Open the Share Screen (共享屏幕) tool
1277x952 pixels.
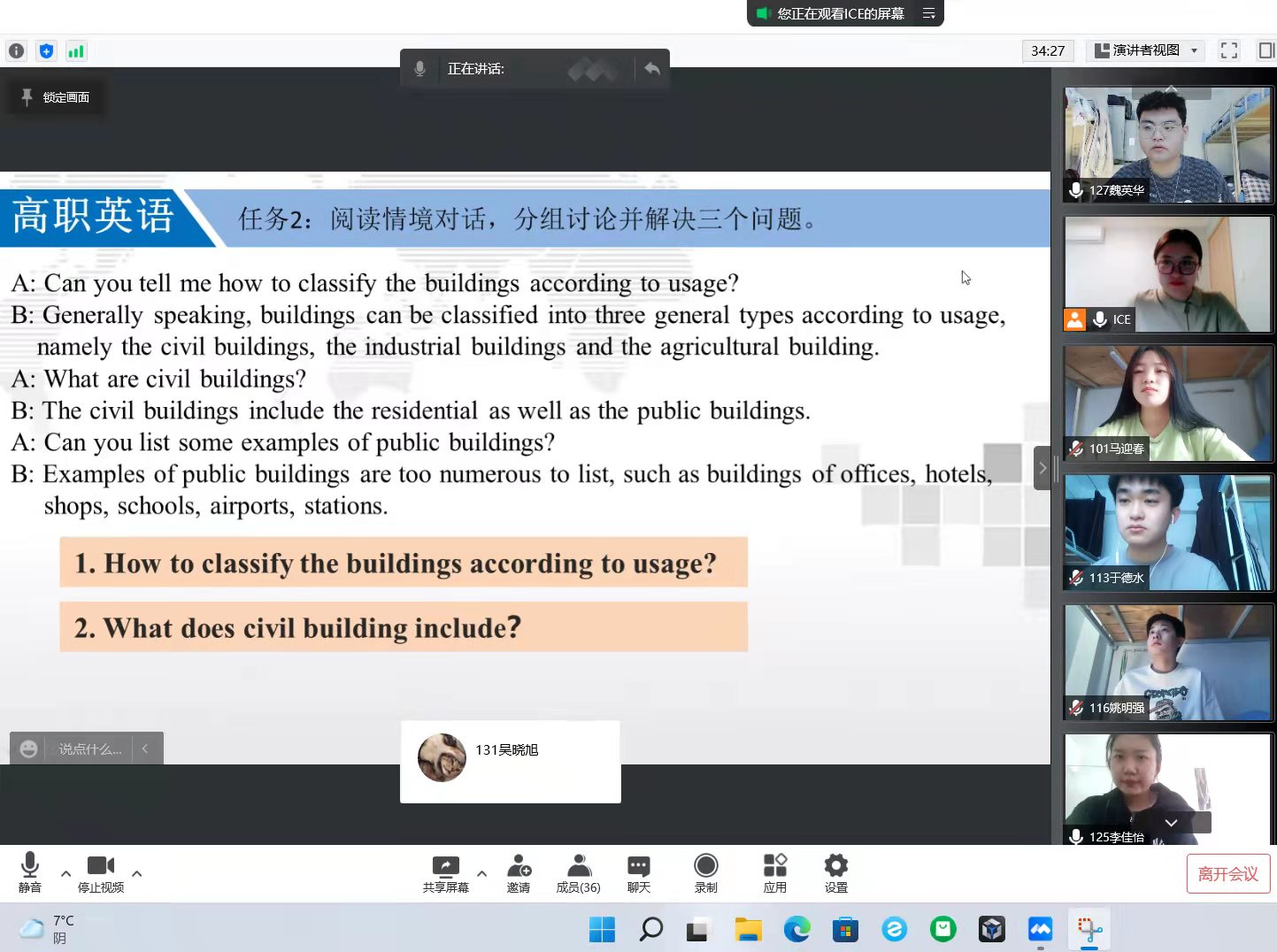[x=445, y=872]
